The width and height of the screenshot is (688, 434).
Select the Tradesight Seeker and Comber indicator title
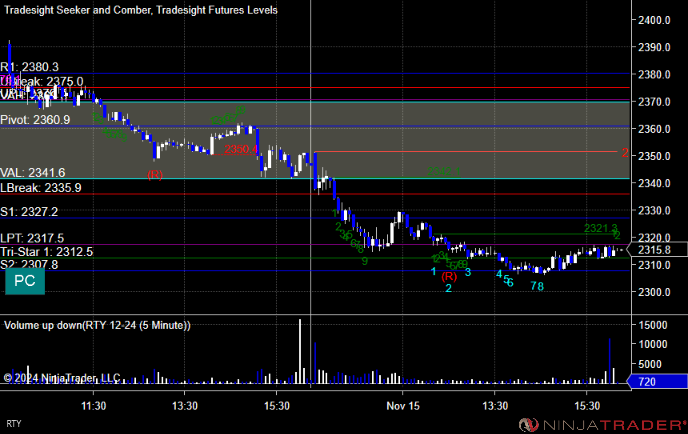(141, 10)
